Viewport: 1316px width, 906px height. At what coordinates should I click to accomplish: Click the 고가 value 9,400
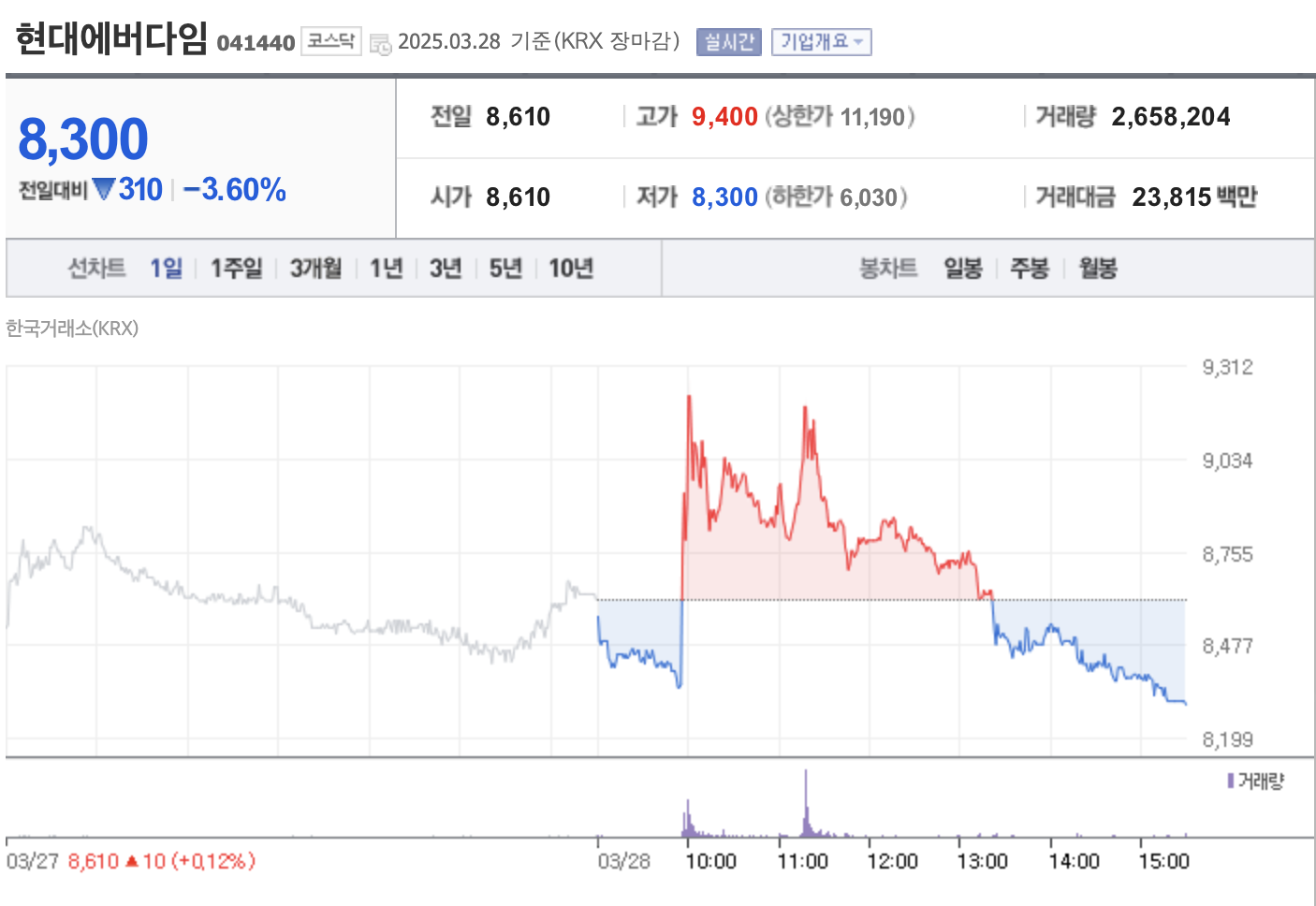click(x=724, y=117)
